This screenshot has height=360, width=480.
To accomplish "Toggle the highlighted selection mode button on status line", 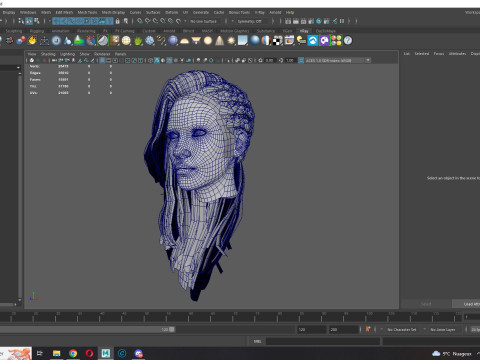I will (29, 21).
